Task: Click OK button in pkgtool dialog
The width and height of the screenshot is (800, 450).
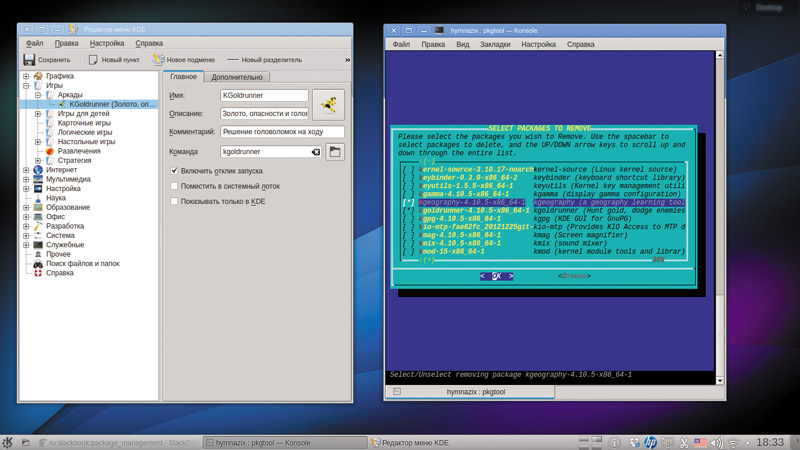Action: coord(496,276)
